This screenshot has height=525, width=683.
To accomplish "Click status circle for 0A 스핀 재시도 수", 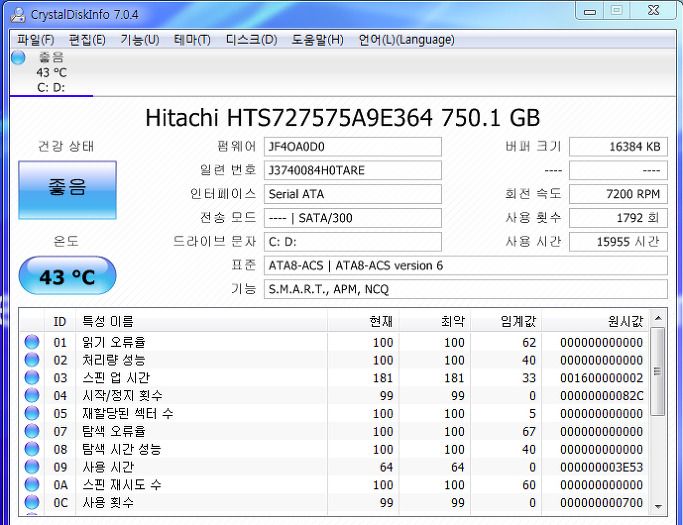I will pyautogui.click(x=32, y=484).
